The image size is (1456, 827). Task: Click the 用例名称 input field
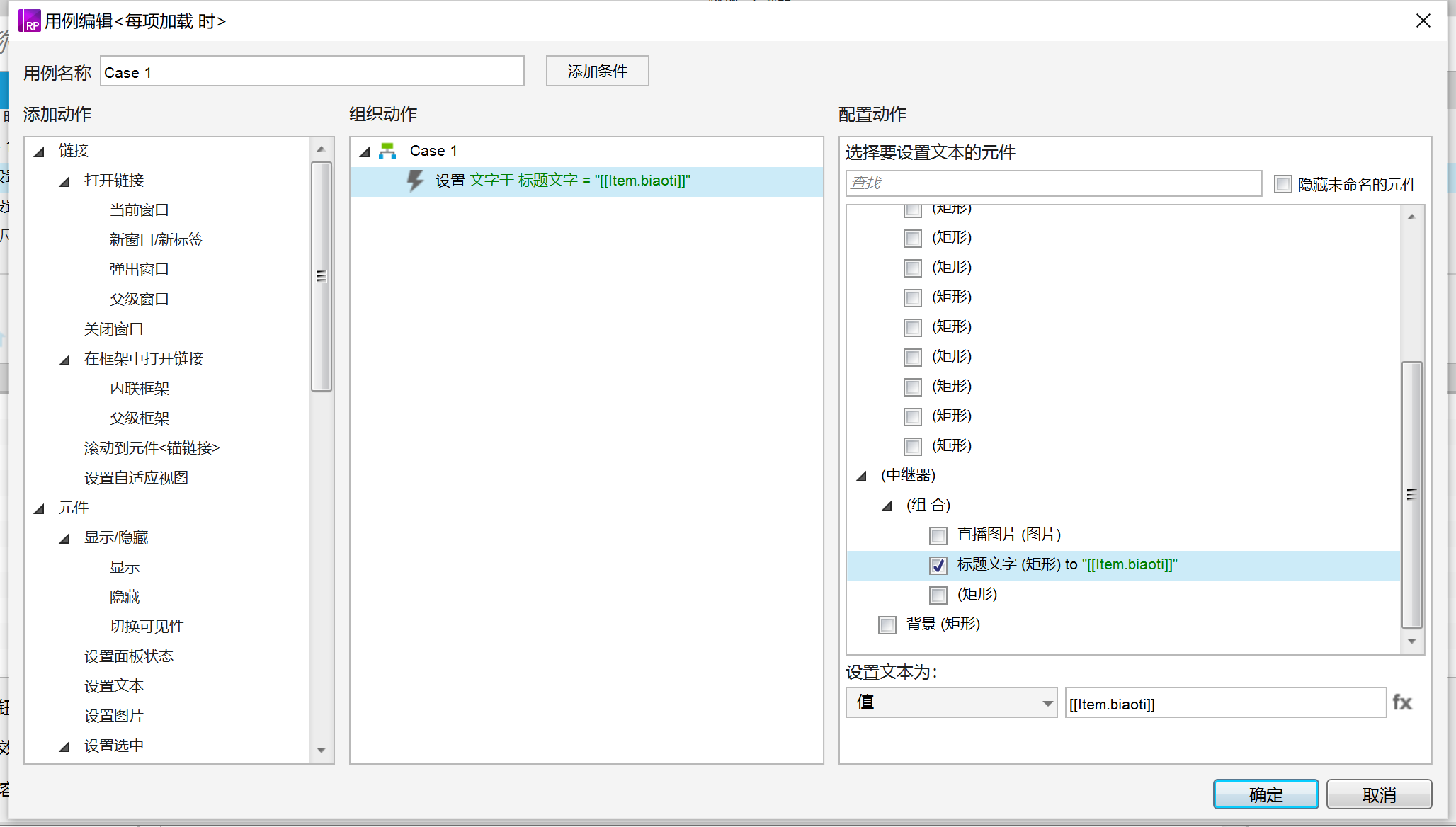tap(312, 72)
